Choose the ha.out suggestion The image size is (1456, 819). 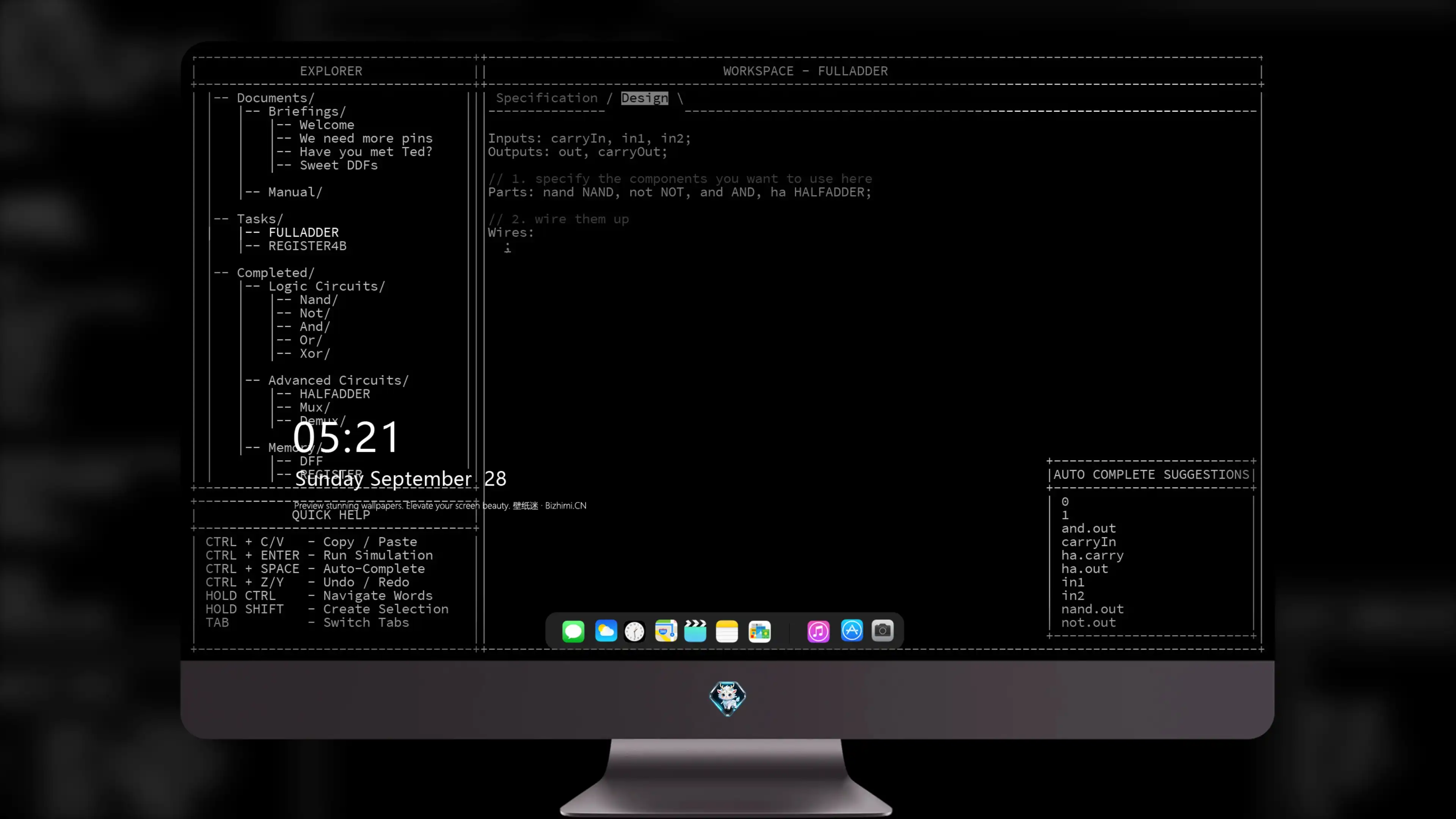1085,569
